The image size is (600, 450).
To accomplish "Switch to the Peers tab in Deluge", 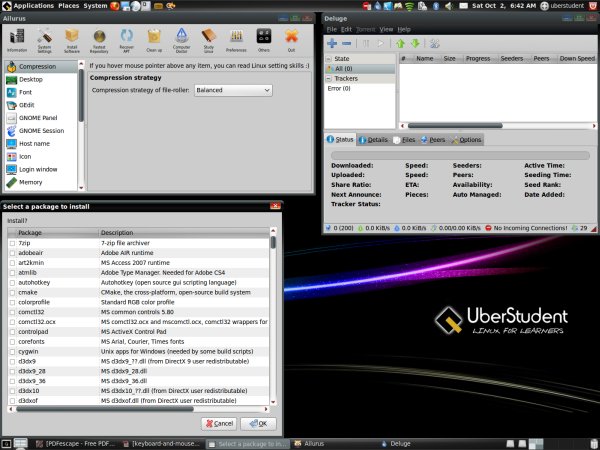I will (433, 140).
